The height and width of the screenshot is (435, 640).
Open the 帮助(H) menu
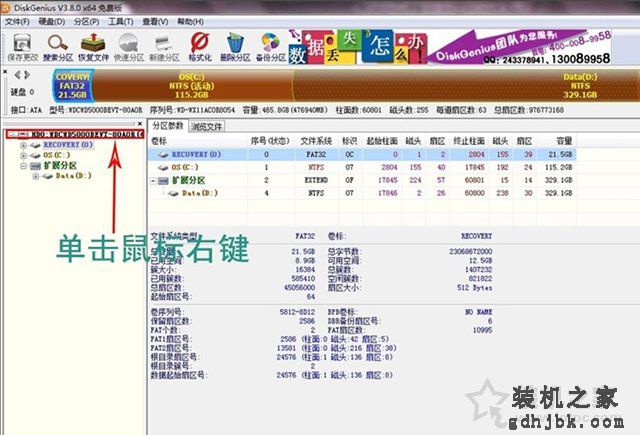click(x=190, y=22)
